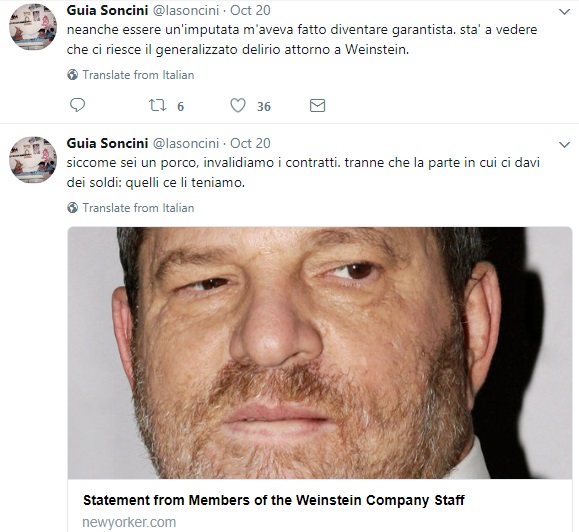Reply to the first tweet about Weinstein

[78, 105]
